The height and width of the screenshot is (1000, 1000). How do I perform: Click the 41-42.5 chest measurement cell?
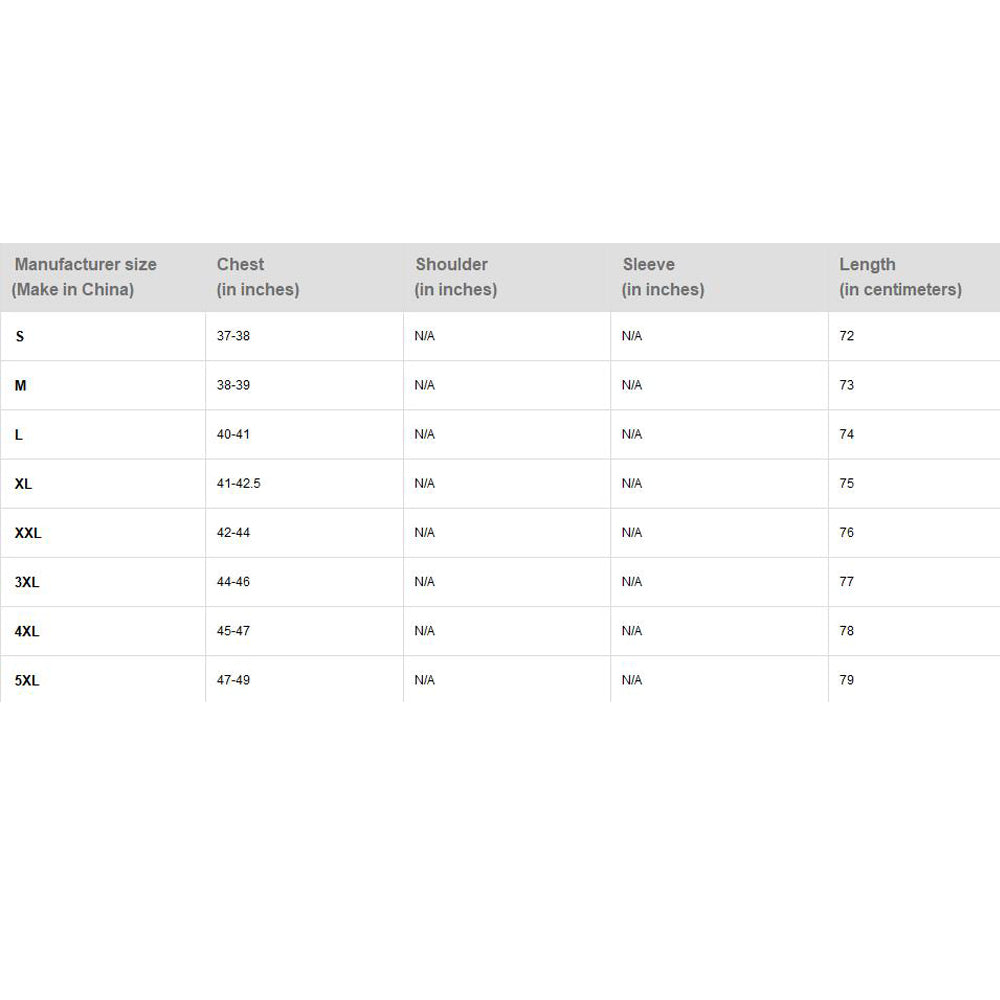(239, 484)
